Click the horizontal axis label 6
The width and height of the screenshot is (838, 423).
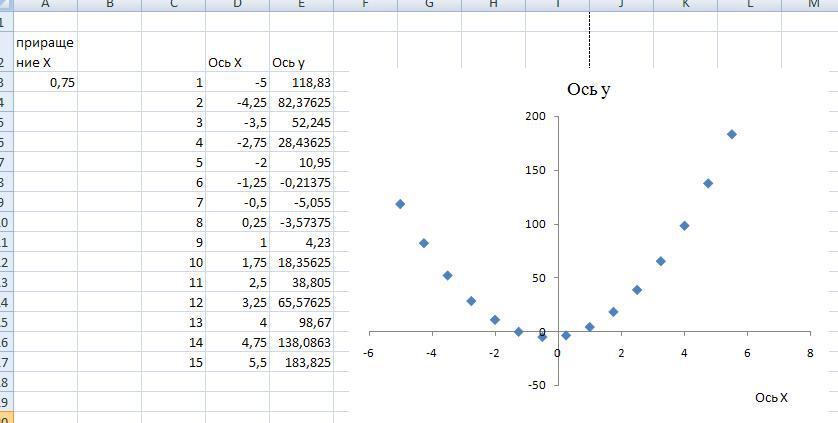747,353
